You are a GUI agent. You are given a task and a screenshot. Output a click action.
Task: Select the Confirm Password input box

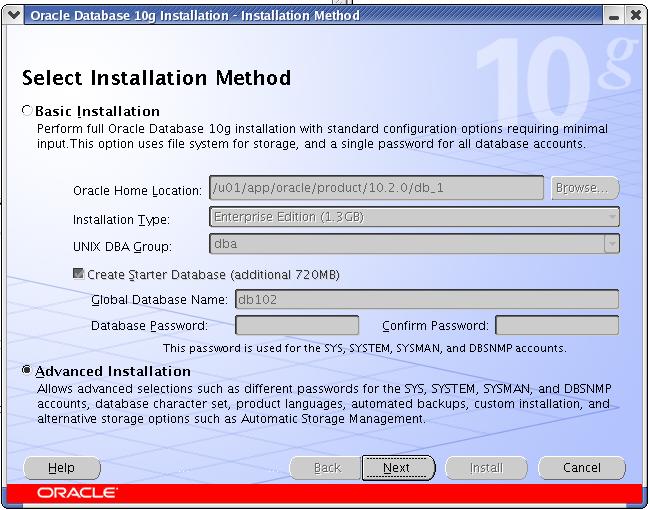(x=556, y=325)
